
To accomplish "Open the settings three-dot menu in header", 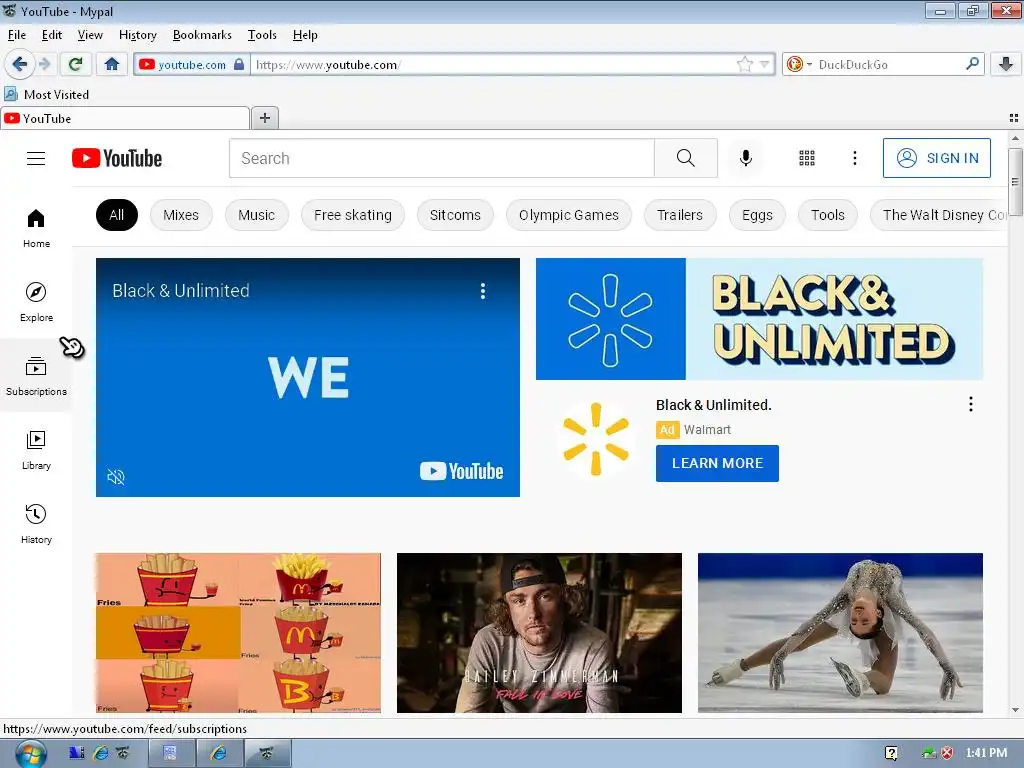I will coord(855,158).
